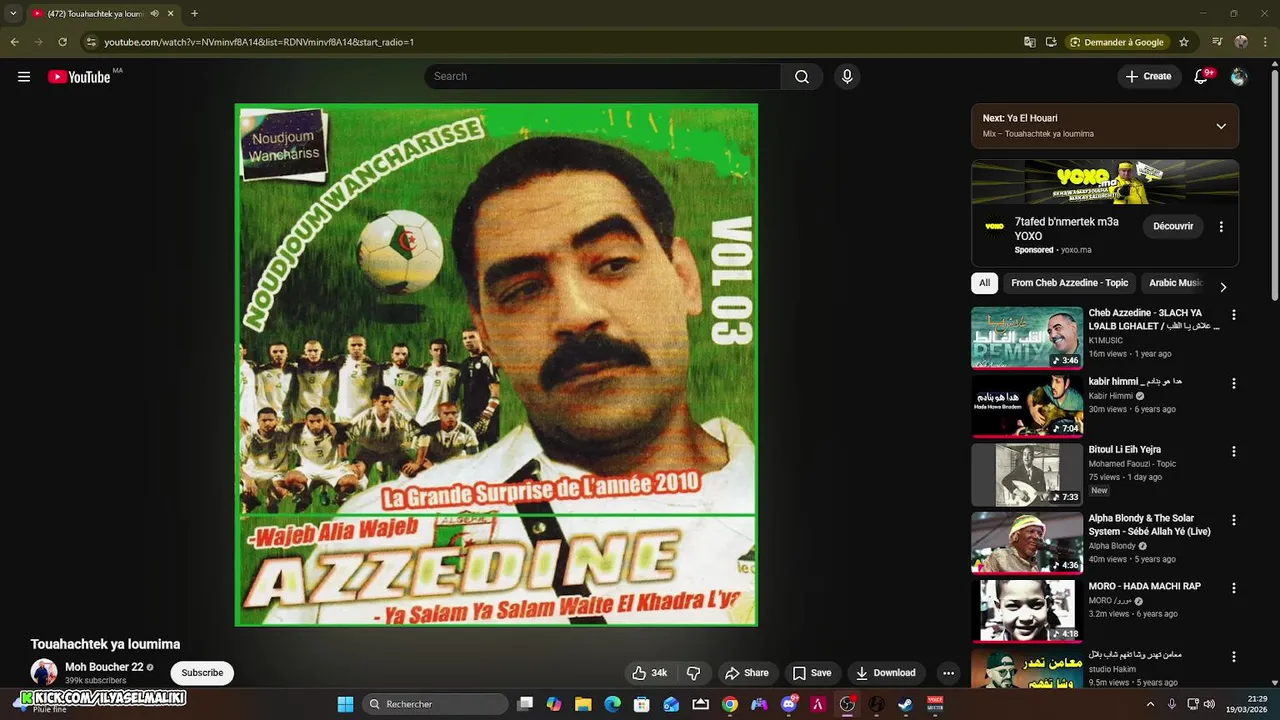1280x720 pixels.
Task: Like the video with thumbs up
Action: (648, 673)
